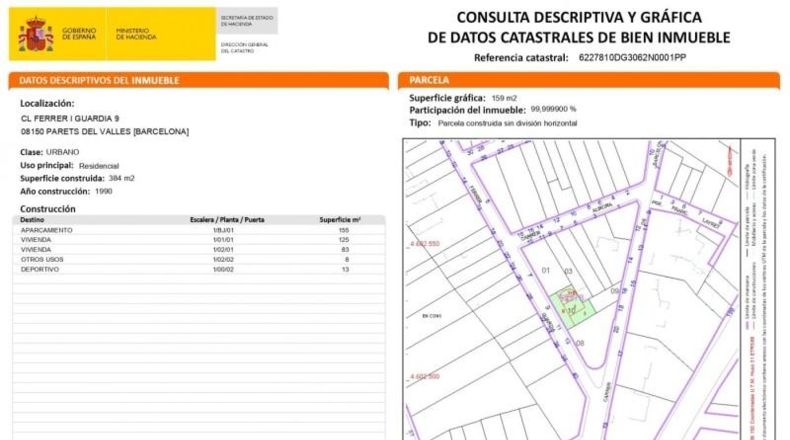790x440 pixels.
Task: Click the '1/02/02' cell
Action: pyautogui.click(x=223, y=260)
